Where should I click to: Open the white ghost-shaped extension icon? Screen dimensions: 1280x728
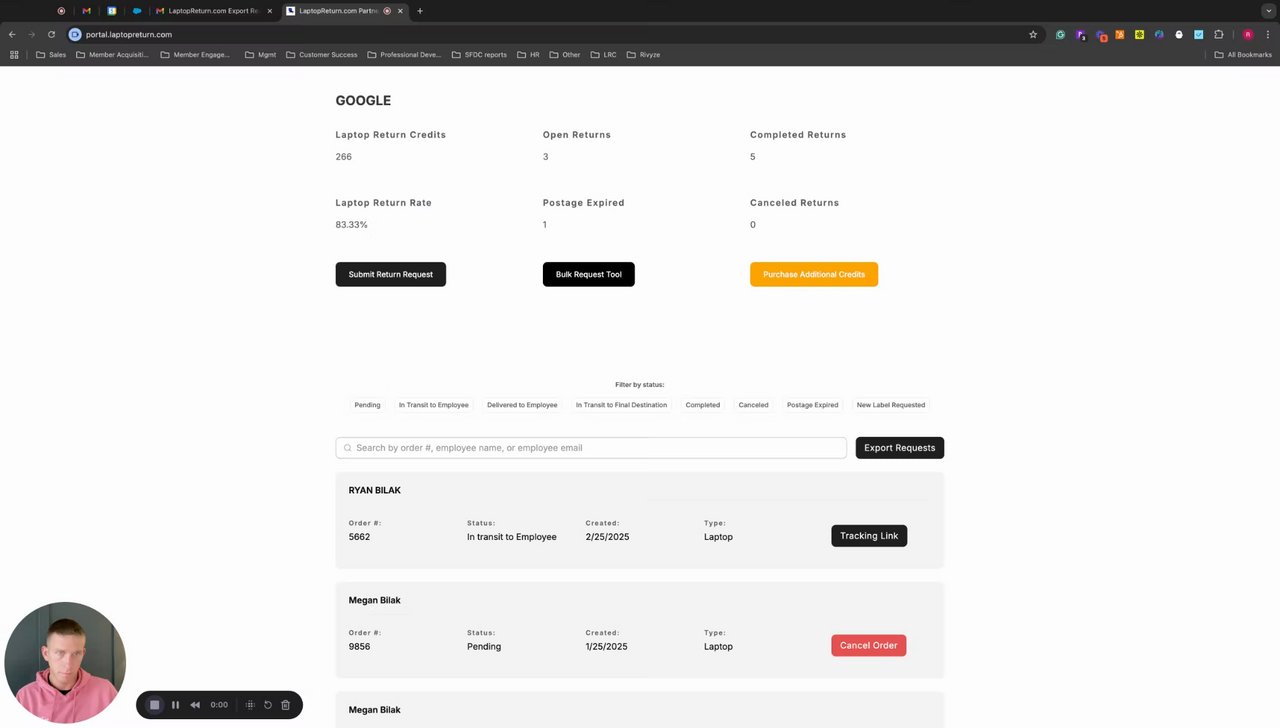point(1179,34)
